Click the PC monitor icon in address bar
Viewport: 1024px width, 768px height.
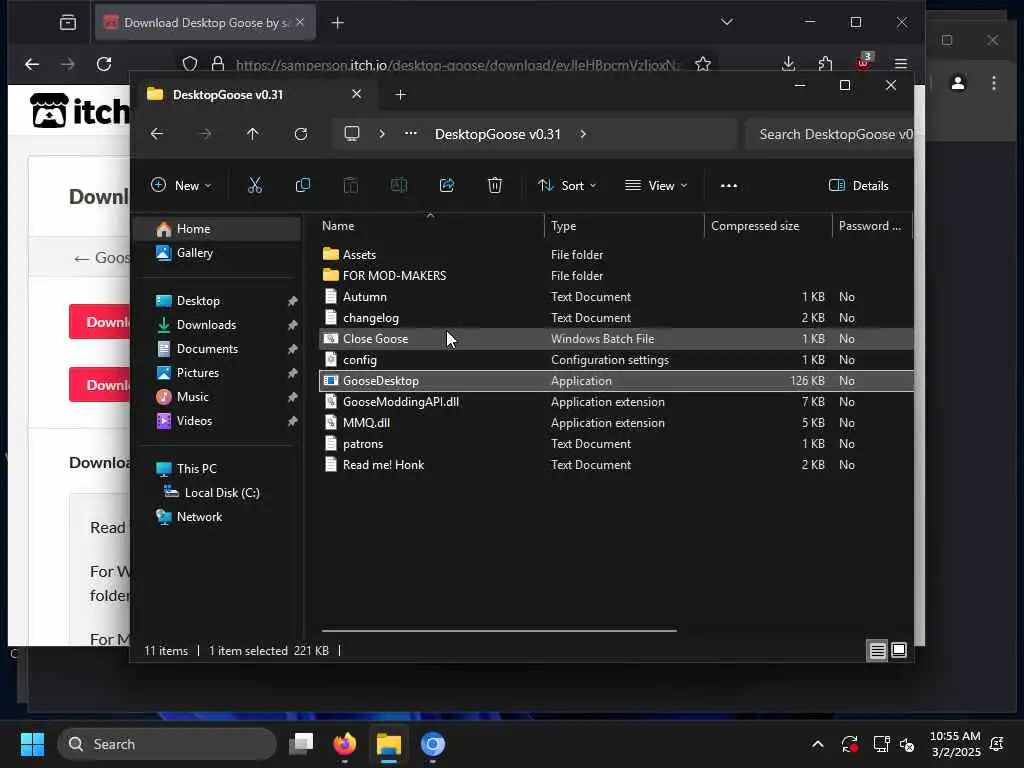coord(352,134)
